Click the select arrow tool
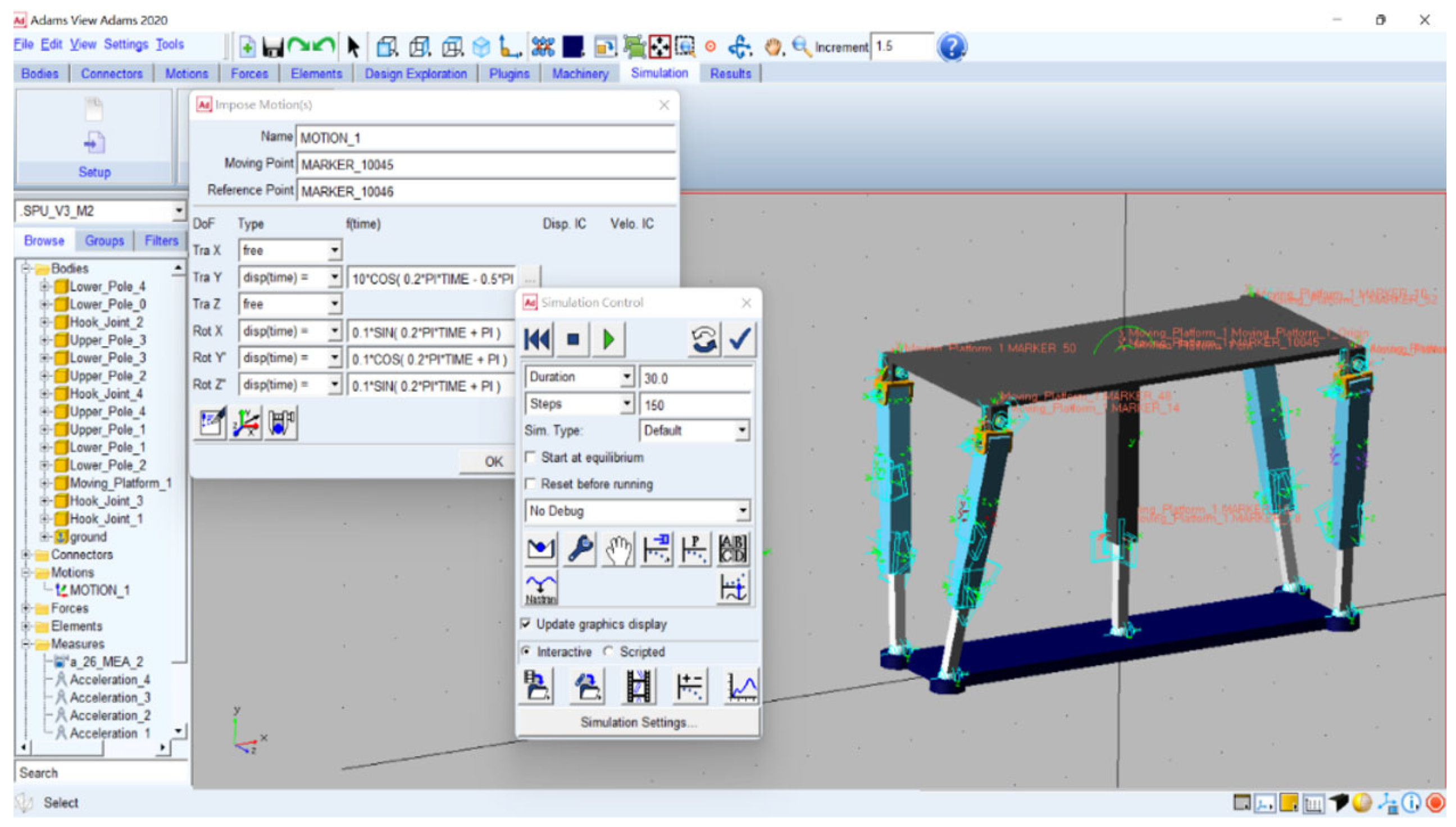The width and height of the screenshot is (1456, 827). (353, 47)
